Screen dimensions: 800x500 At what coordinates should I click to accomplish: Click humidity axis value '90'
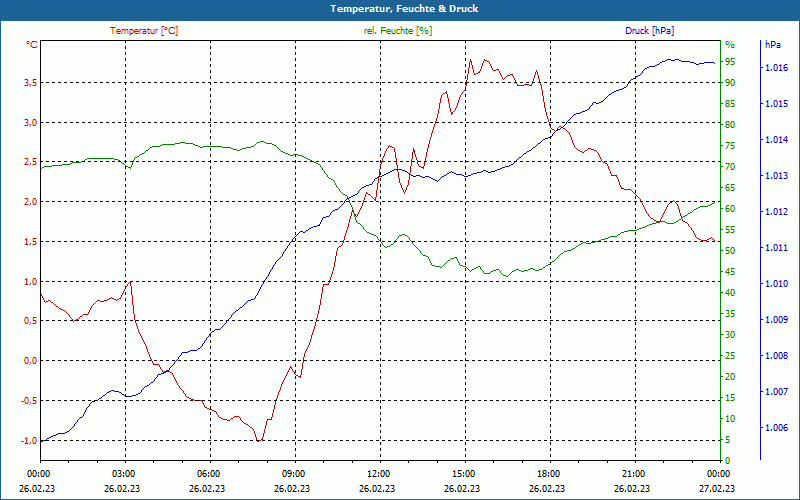[730, 83]
